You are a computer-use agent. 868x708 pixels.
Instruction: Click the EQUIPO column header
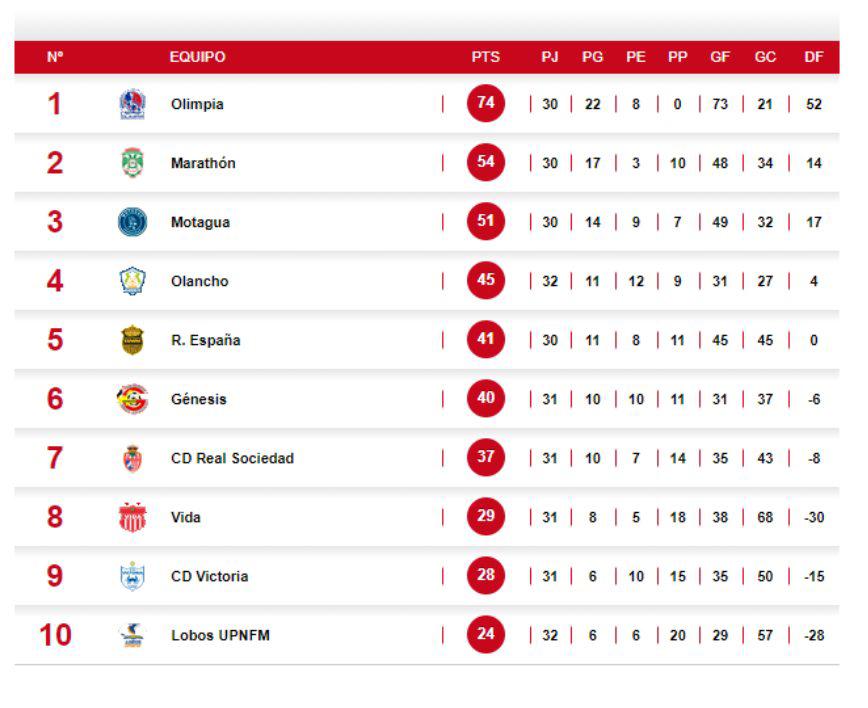click(x=197, y=58)
